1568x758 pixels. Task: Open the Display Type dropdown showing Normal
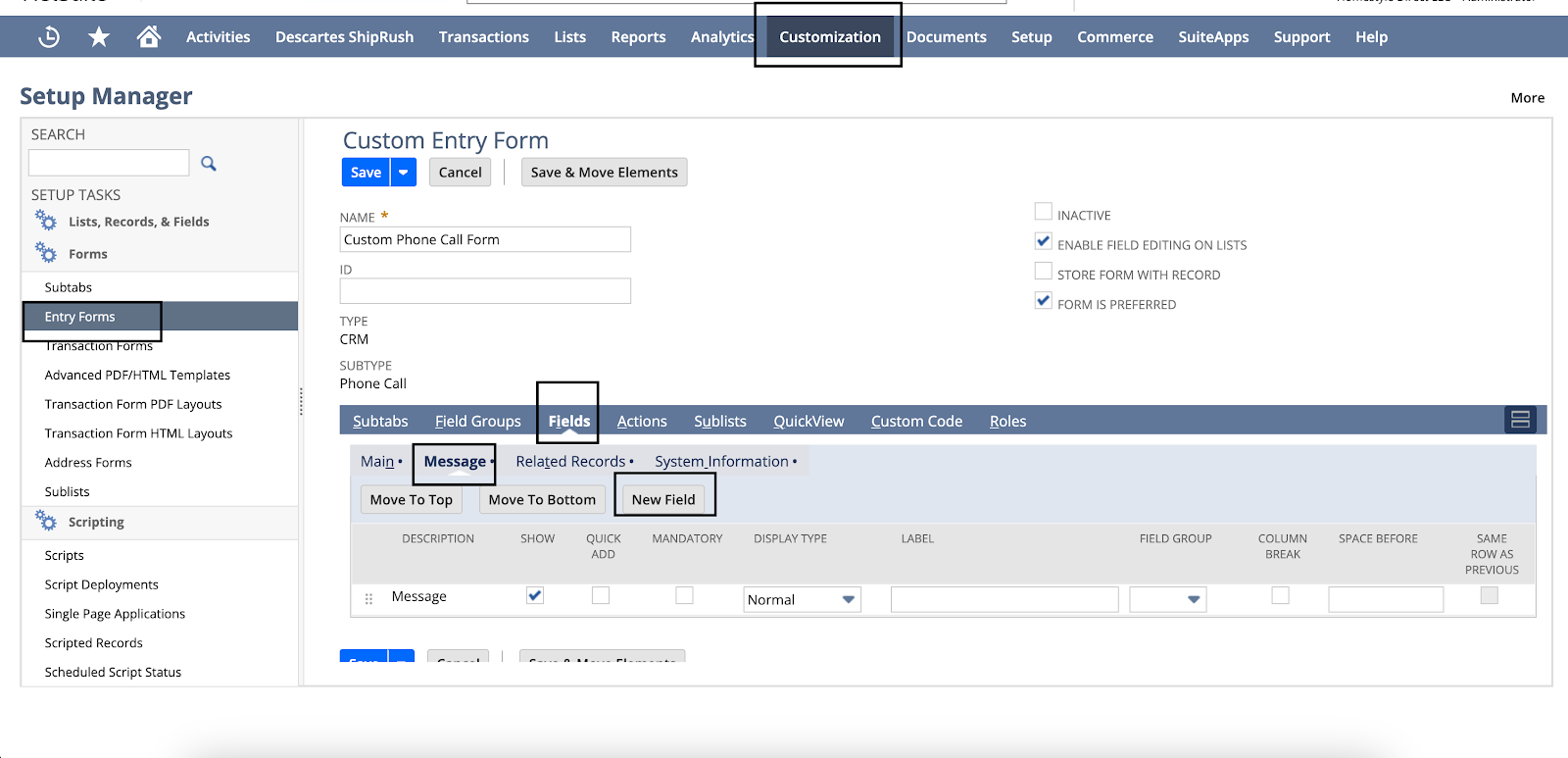click(802, 599)
